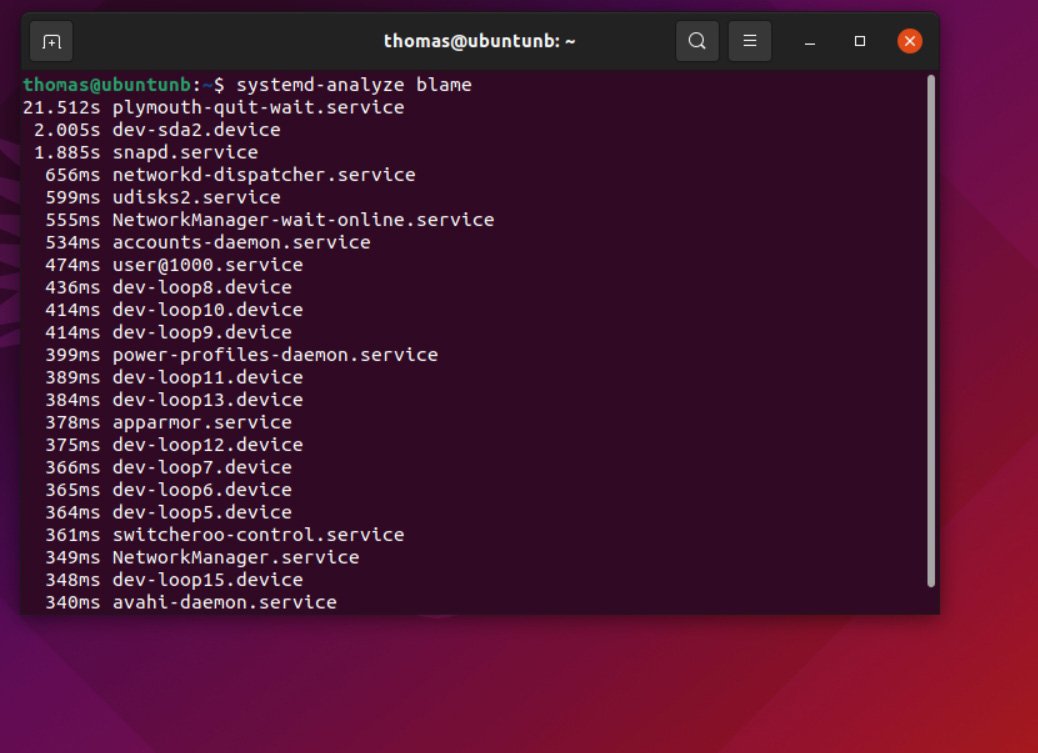This screenshot has height=753, width=1038.
Task: Open the hamburger menu in the titlebar
Action: 749,41
